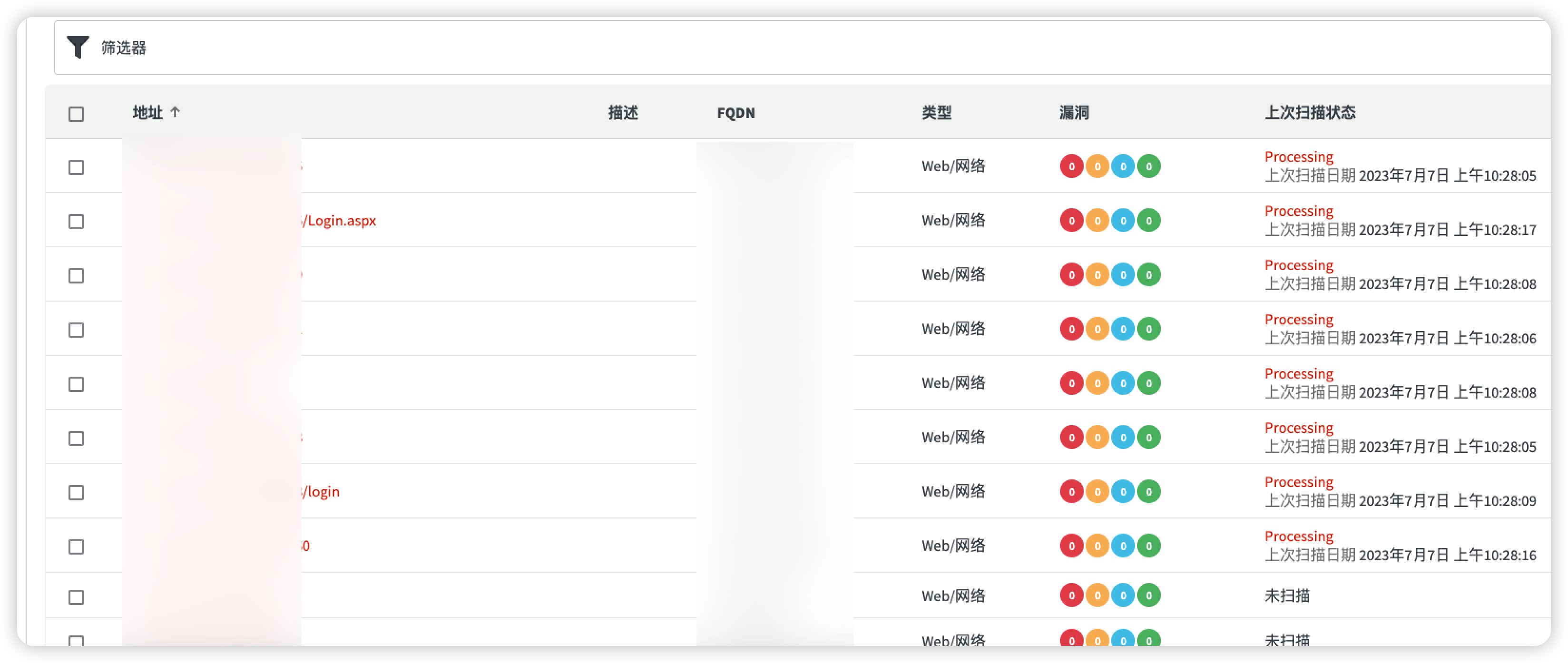Sort by the 上次扫描状态 column header
The width and height of the screenshot is (1568, 663).
pos(1310,112)
